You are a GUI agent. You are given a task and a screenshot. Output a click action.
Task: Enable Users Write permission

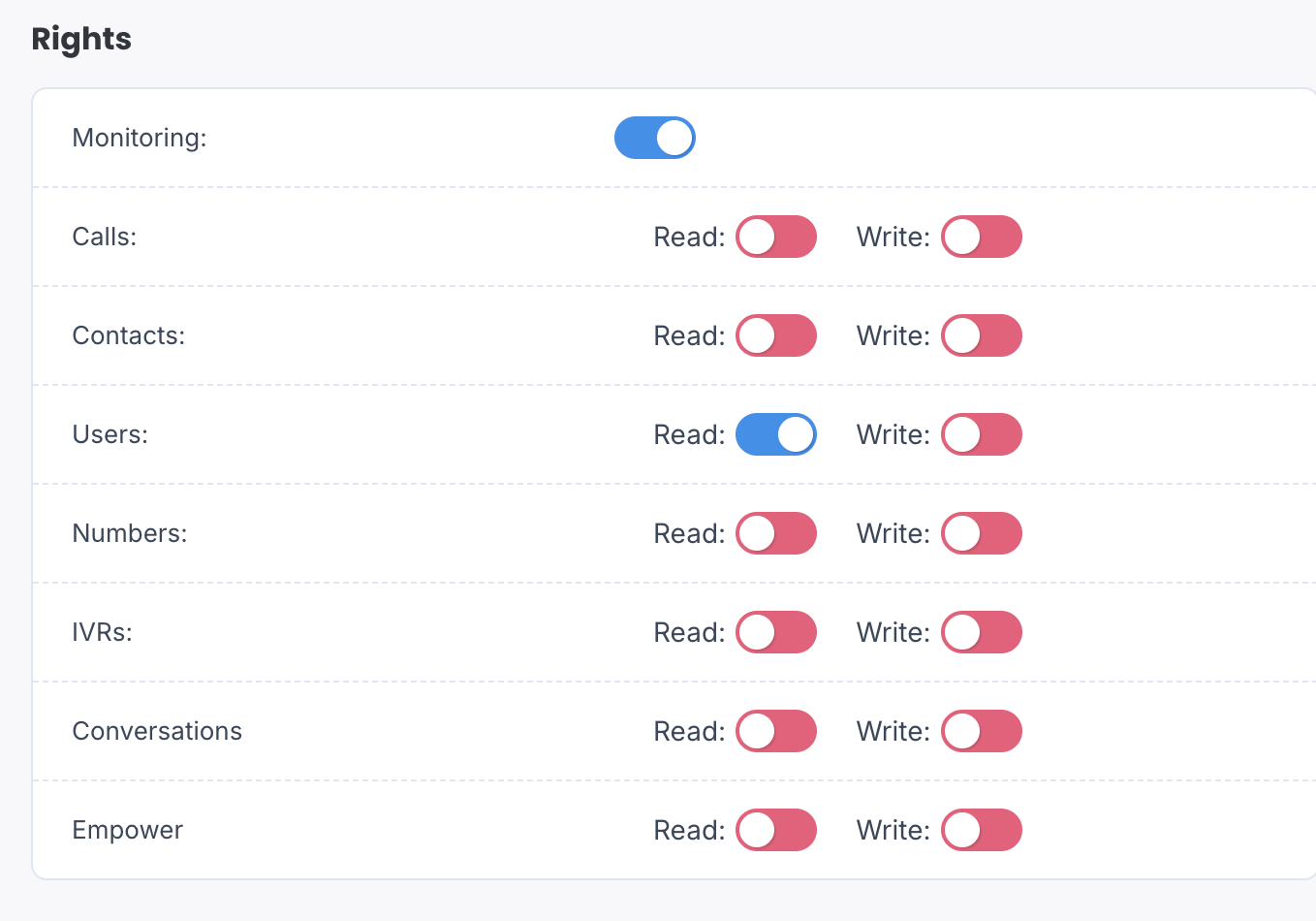coord(982,434)
